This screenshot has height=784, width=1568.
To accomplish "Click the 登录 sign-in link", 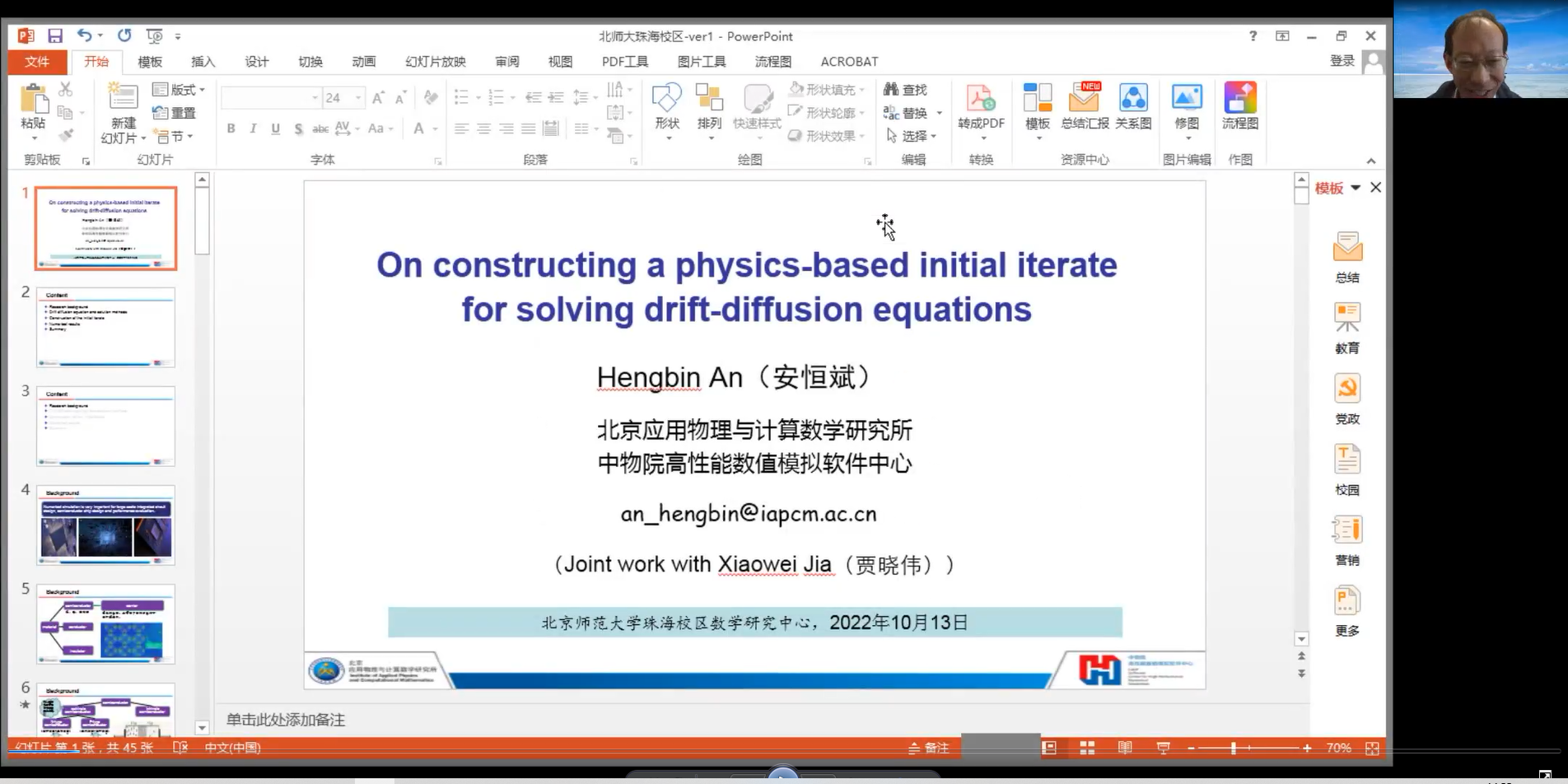I will [x=1342, y=61].
